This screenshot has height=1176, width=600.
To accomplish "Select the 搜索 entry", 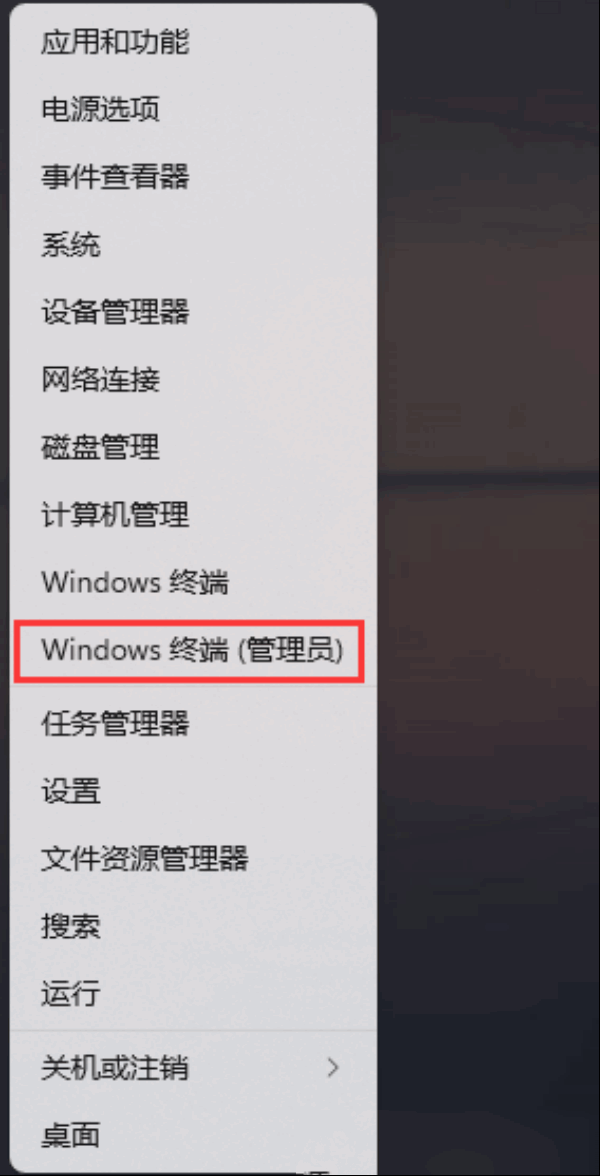I will (x=193, y=927).
